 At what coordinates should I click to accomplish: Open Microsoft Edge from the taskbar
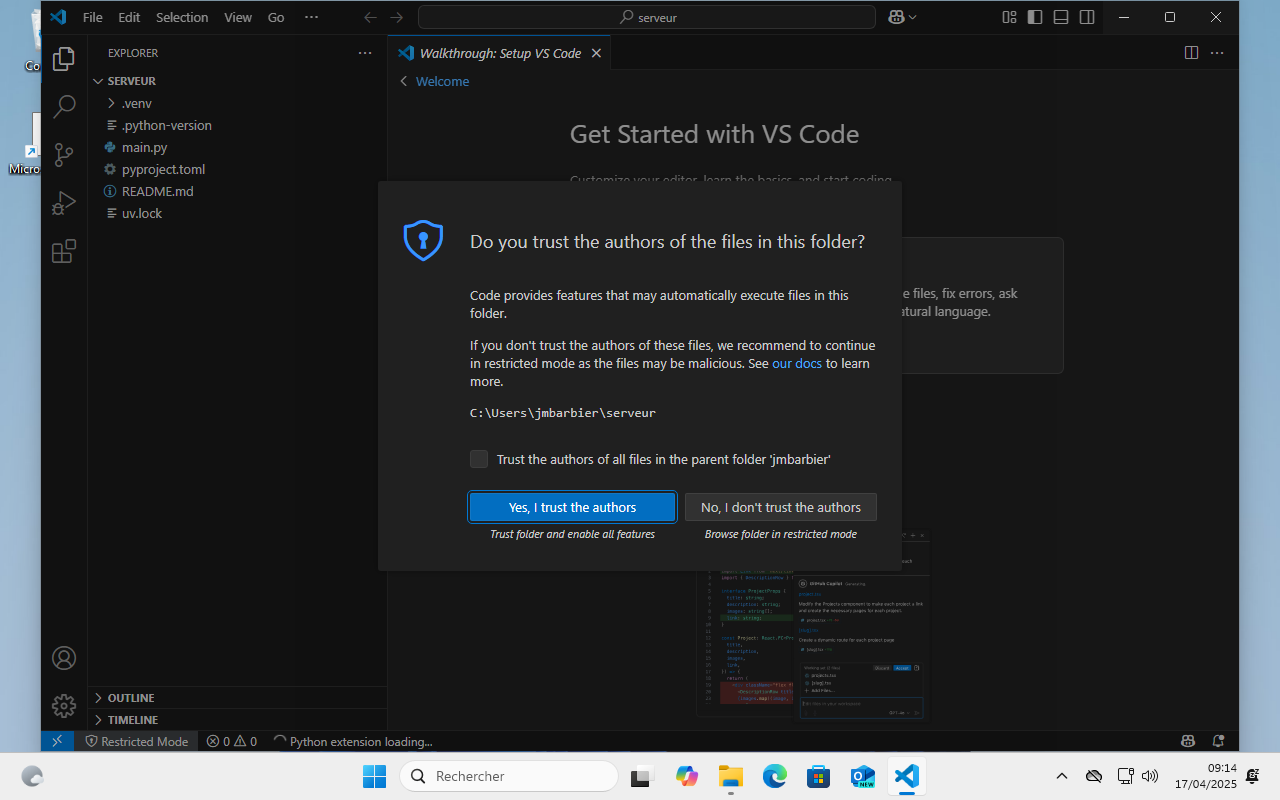tap(775, 776)
